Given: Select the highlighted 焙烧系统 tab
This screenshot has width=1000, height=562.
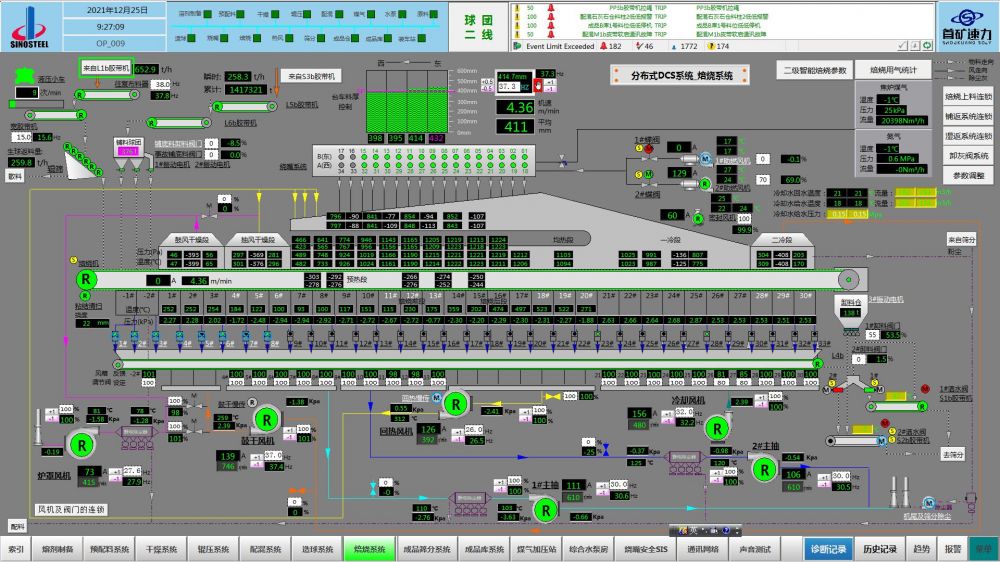Looking at the screenshot, I should coord(370,549).
